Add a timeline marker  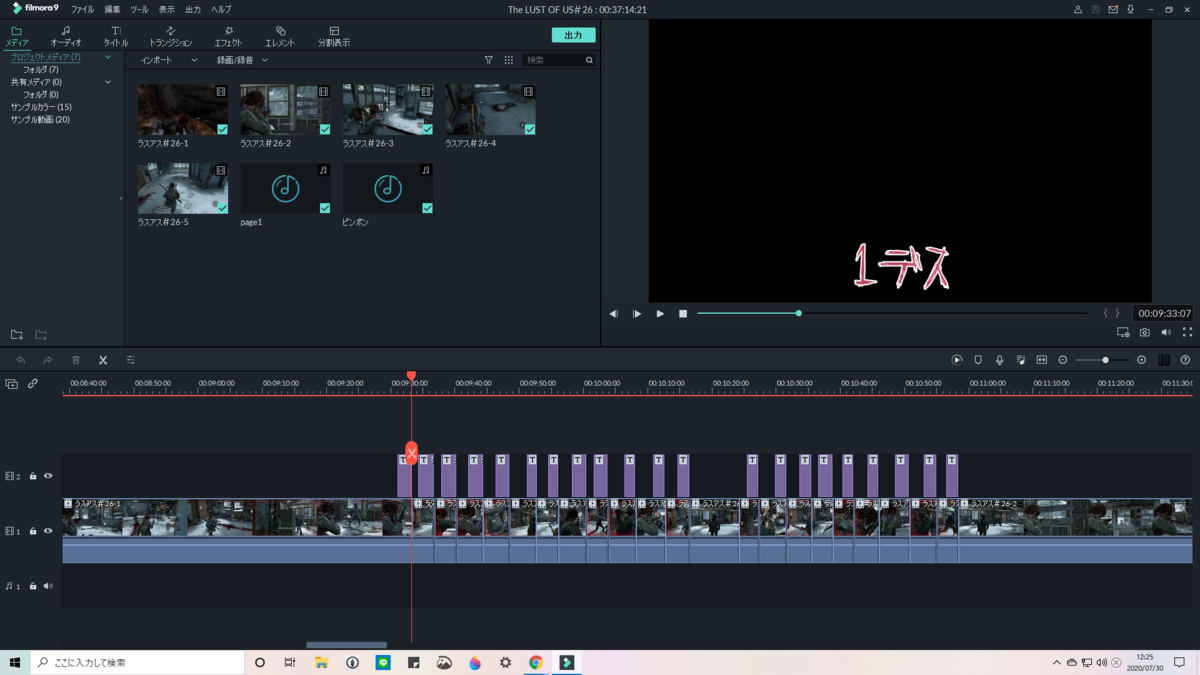978,360
